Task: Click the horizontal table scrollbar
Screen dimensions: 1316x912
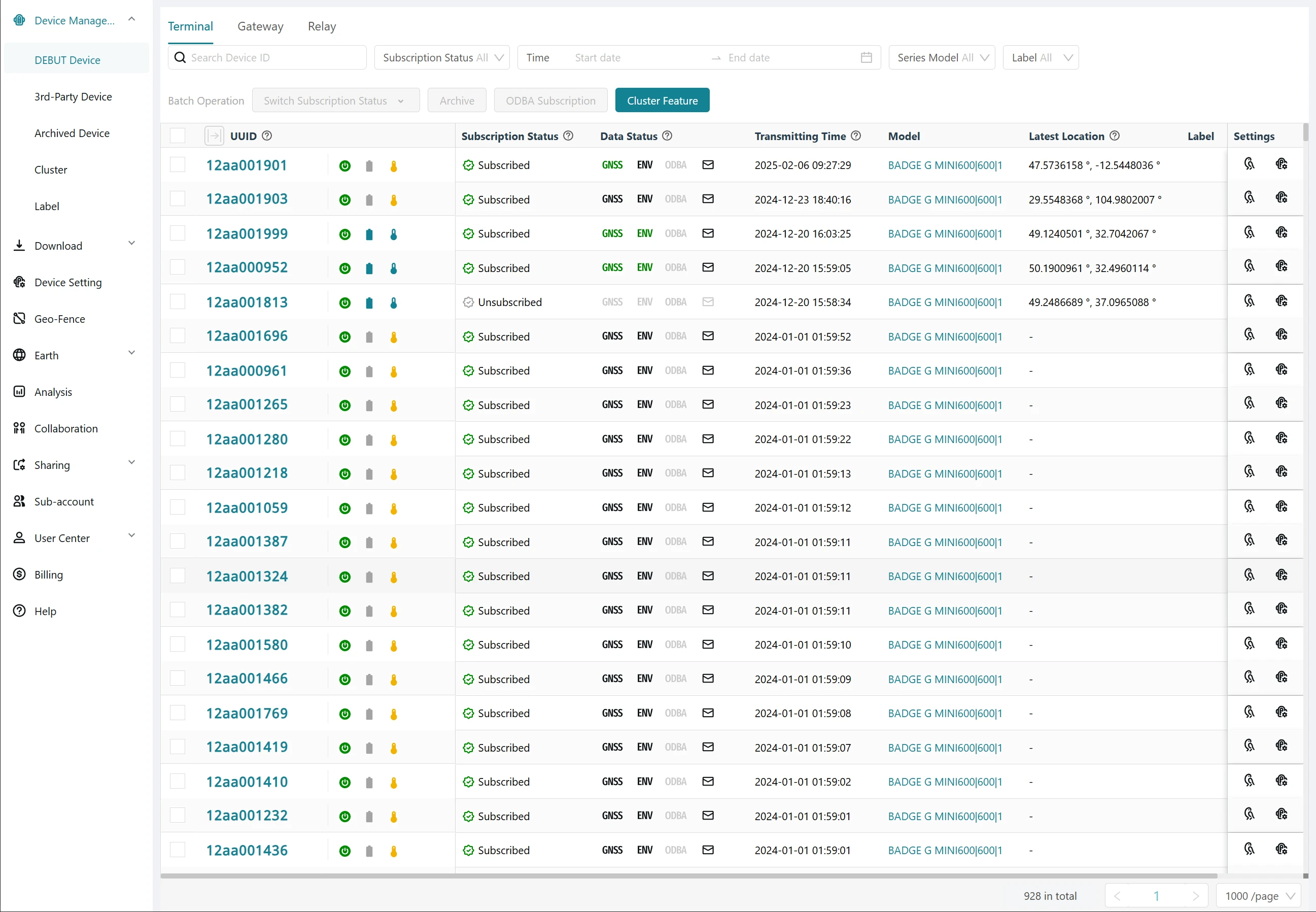Action: click(x=688, y=875)
